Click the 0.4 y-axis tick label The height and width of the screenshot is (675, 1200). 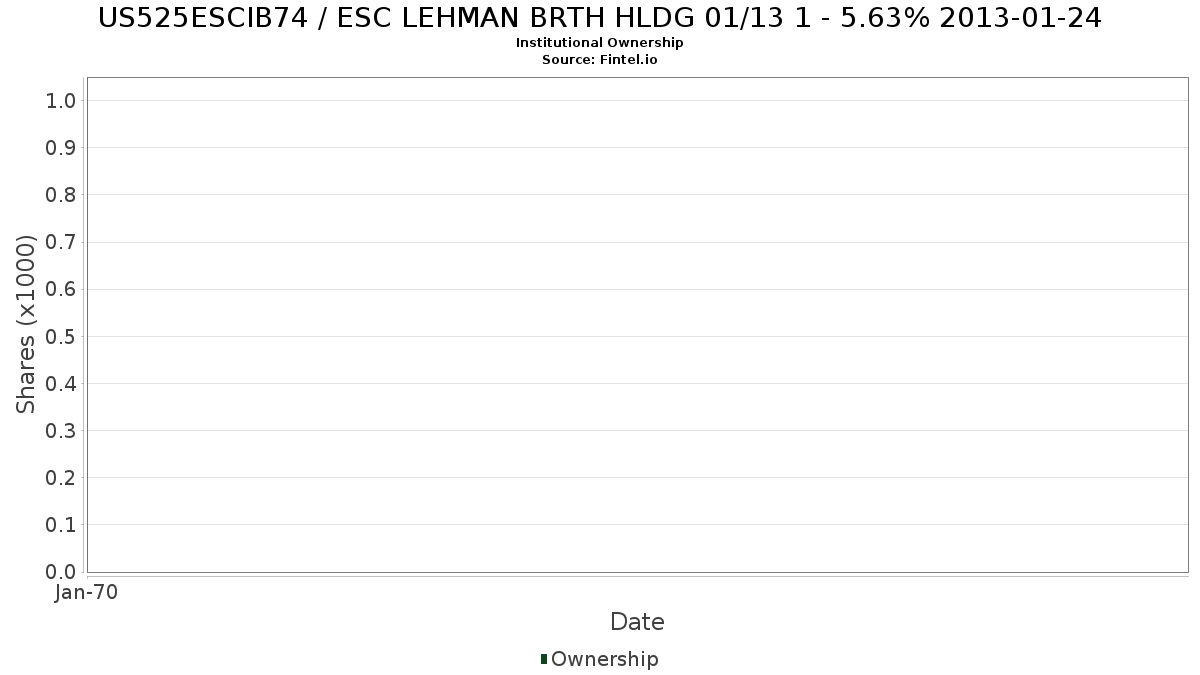61,383
